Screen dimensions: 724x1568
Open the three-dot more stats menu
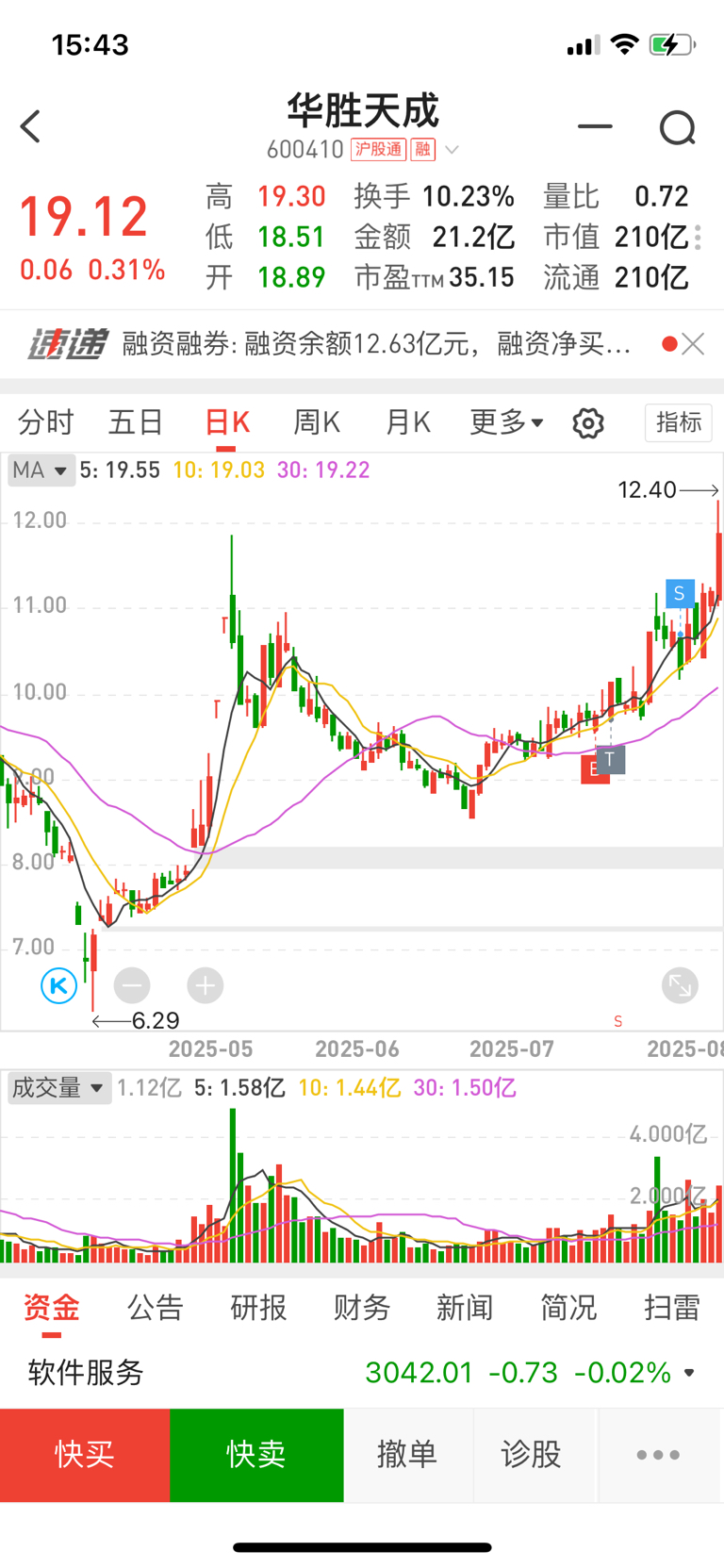(x=698, y=238)
